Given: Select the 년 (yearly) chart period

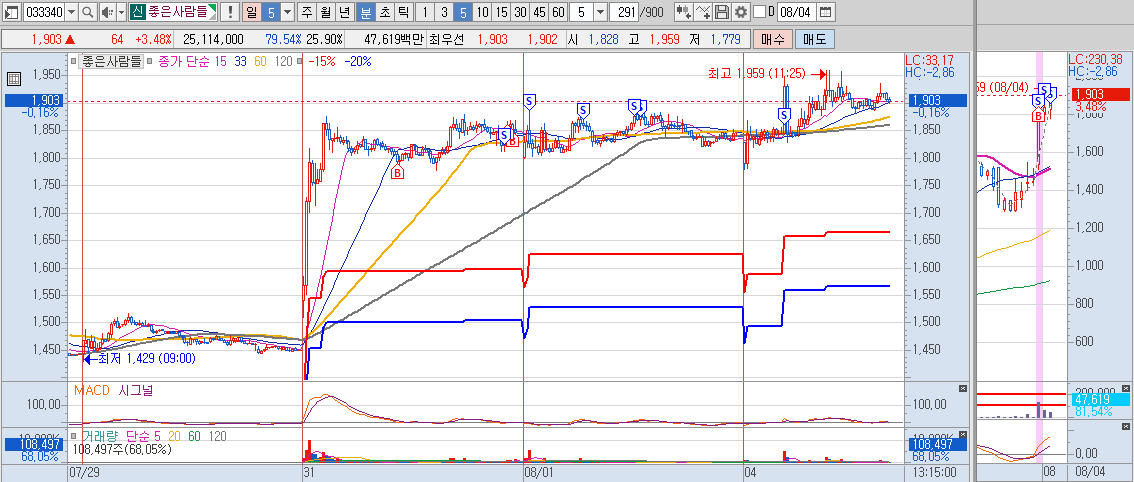Looking at the screenshot, I should [344, 12].
